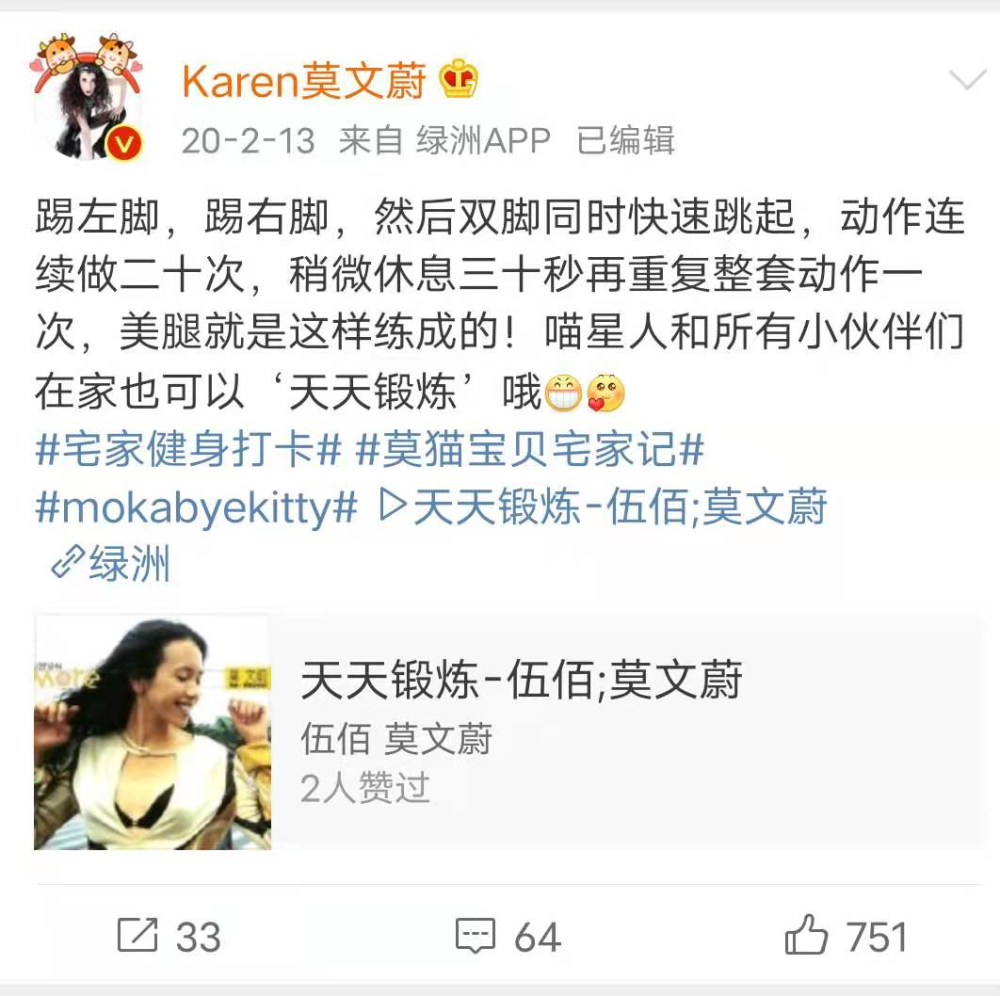The height and width of the screenshot is (996, 1000).
Task: Click the red verified V badge
Action: point(123,143)
